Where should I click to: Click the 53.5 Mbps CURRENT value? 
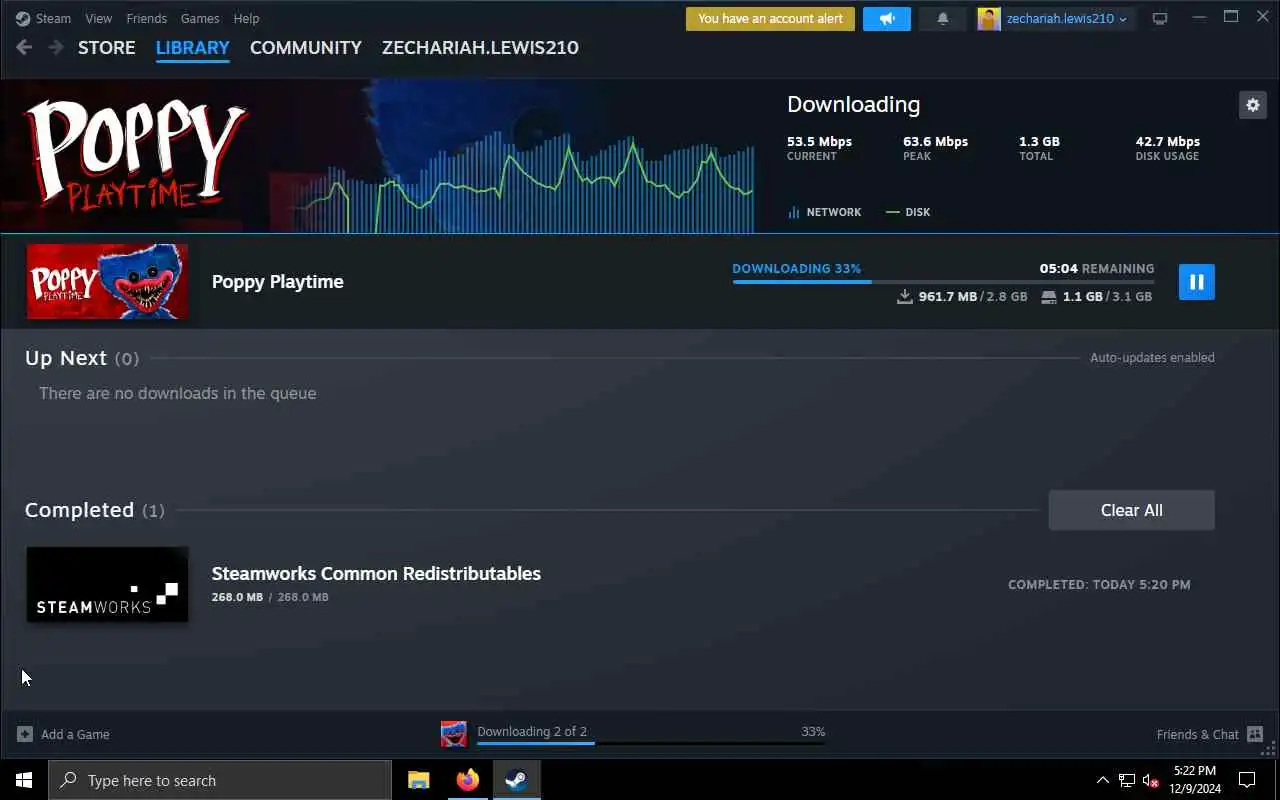[820, 142]
